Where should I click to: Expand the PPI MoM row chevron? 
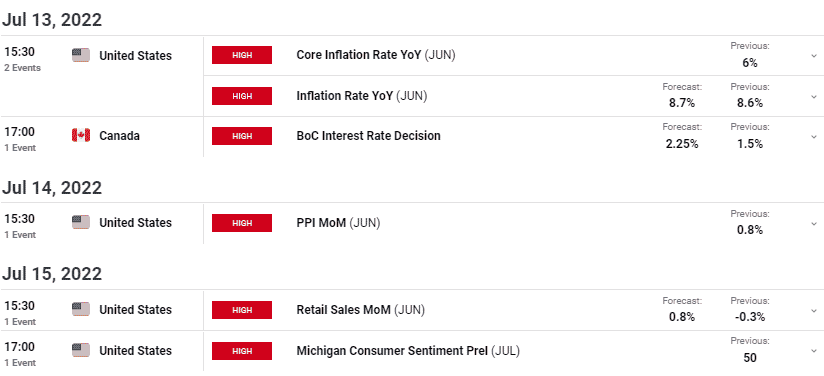814,224
